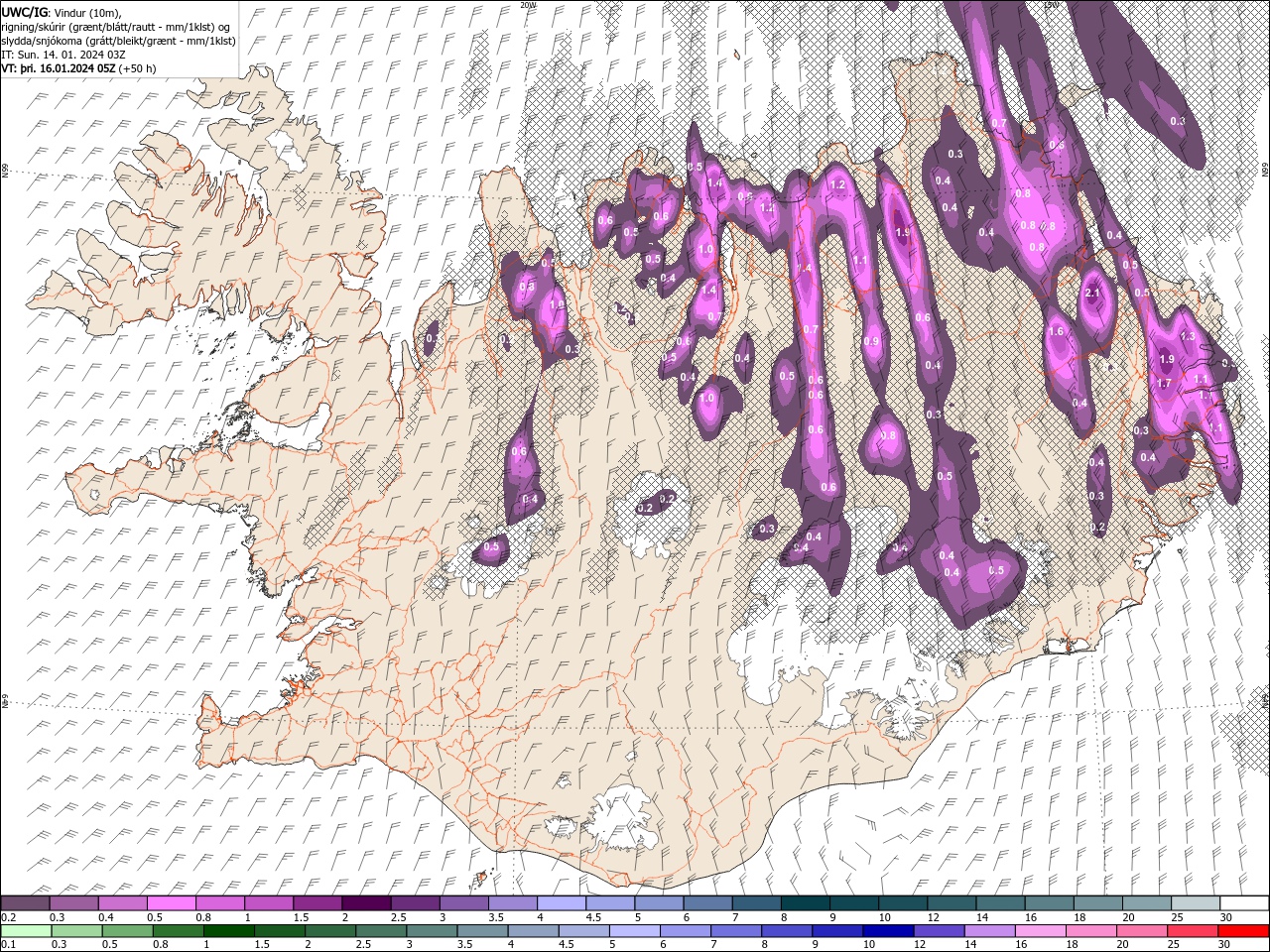Viewport: 1270px width, 952px height.
Task: Click the lower legend swatch labeled 4.5
Action: point(584,931)
